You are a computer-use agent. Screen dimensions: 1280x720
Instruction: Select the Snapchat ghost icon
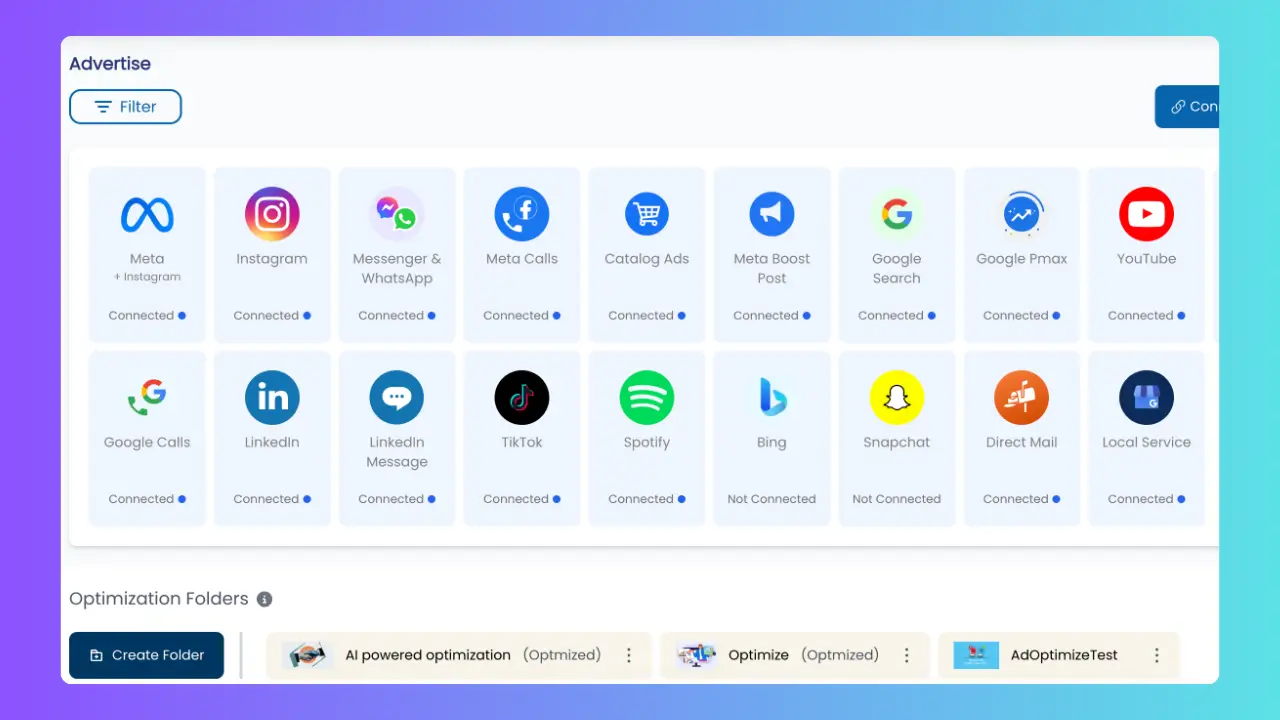point(897,398)
